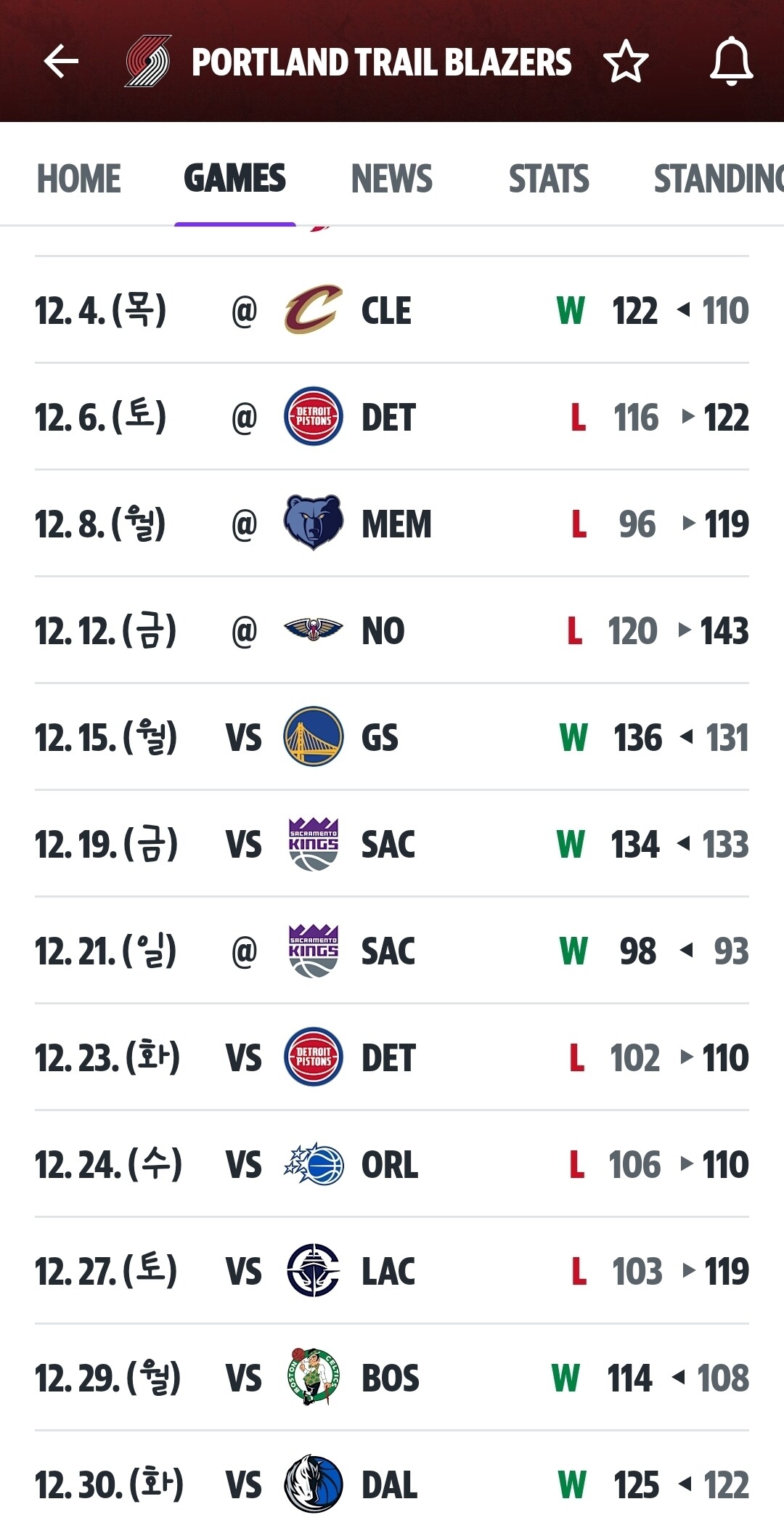Switch to the HOME tab

click(79, 179)
